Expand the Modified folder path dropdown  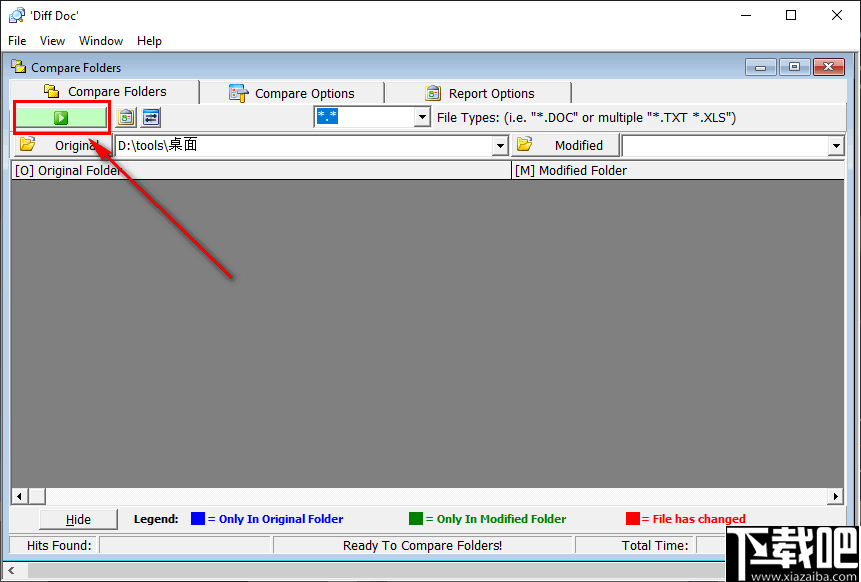[836, 146]
